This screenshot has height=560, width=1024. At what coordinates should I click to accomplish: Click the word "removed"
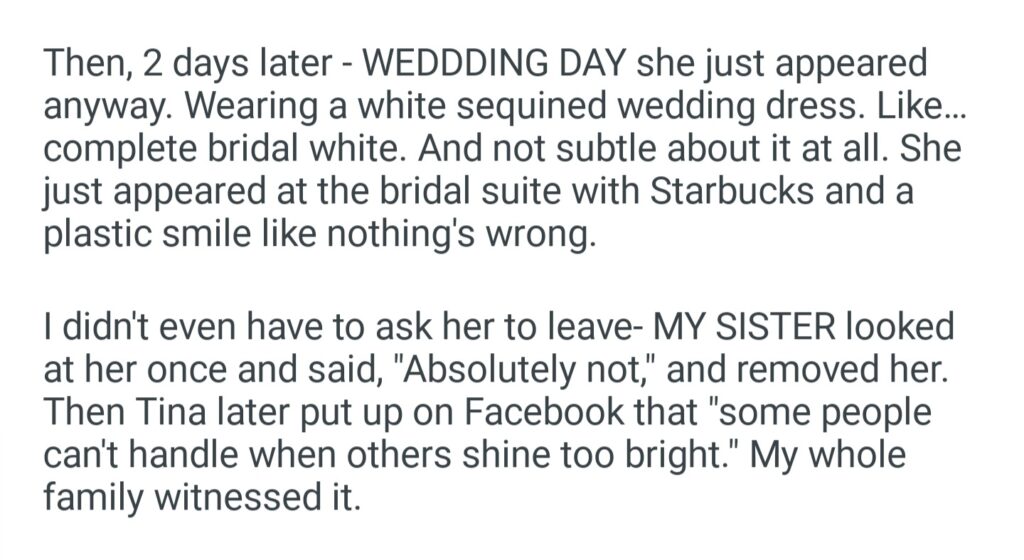pyautogui.click(x=824, y=370)
